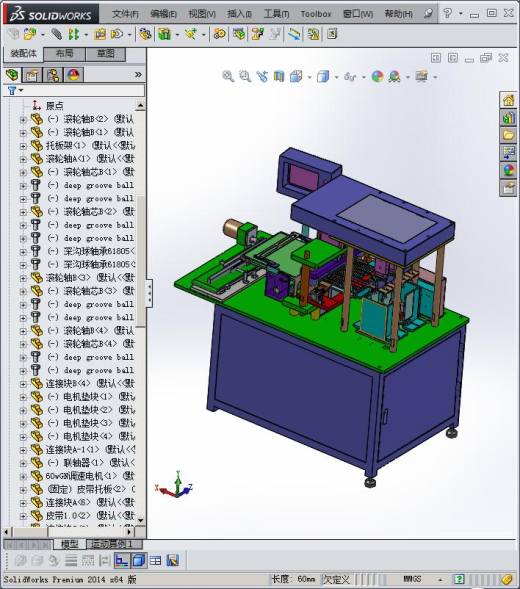Open the DisplayManager color ball tab
The width and height of the screenshot is (520, 589).
pyautogui.click(x=73, y=75)
